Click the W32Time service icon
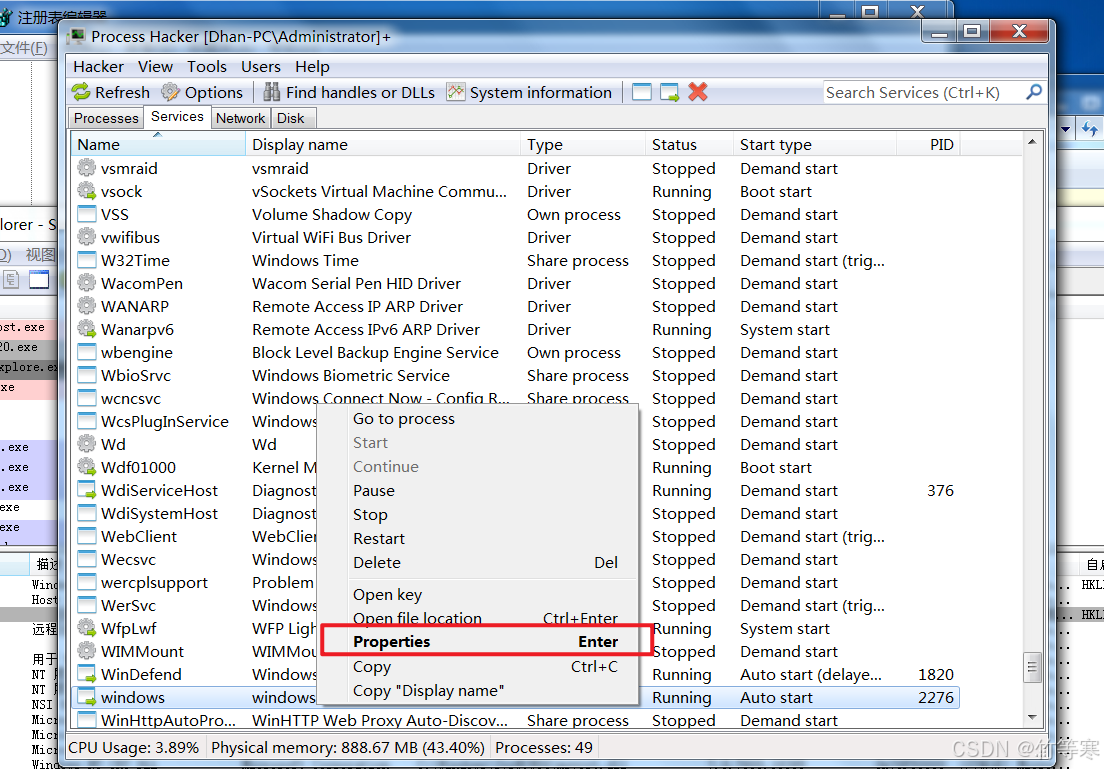Screen dimensions: 1104x769 [87, 260]
